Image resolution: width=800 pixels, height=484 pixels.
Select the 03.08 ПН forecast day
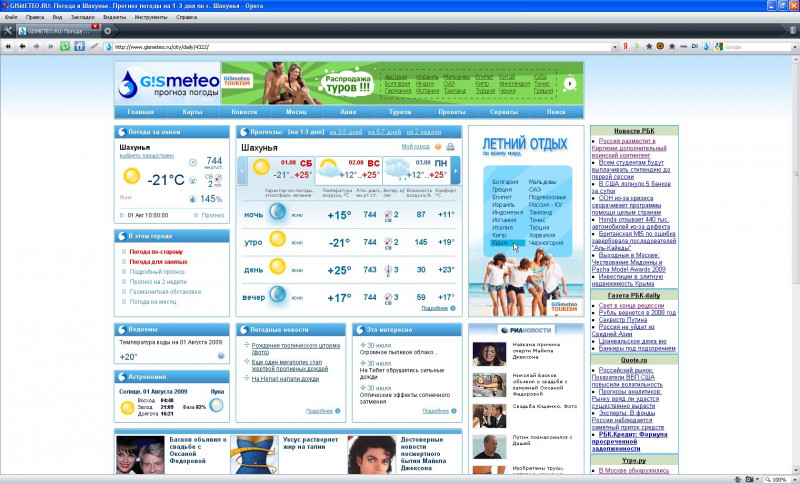coord(416,170)
